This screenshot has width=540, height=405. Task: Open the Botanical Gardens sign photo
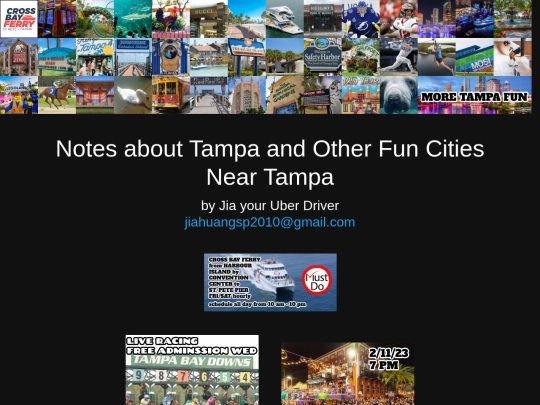pyautogui.click(x=285, y=95)
